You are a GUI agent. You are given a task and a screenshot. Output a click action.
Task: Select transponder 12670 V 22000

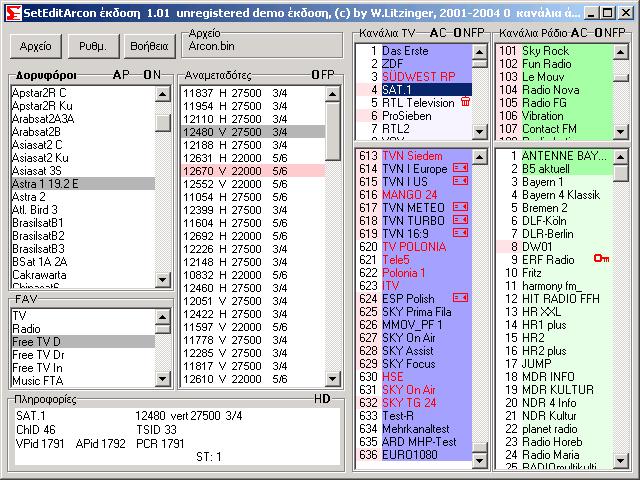(x=253, y=171)
